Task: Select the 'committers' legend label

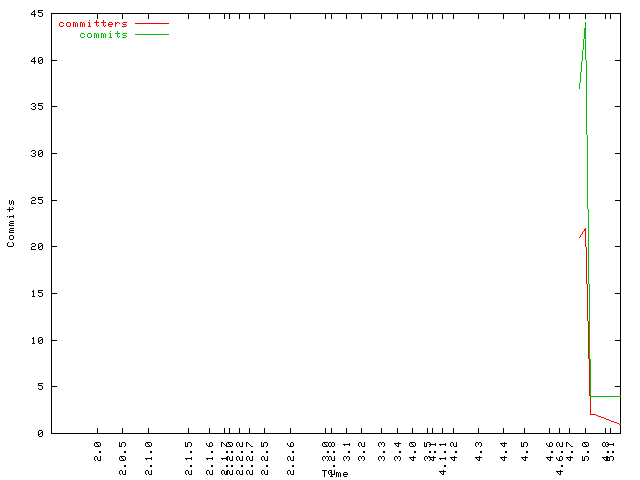Action: coord(93,23)
